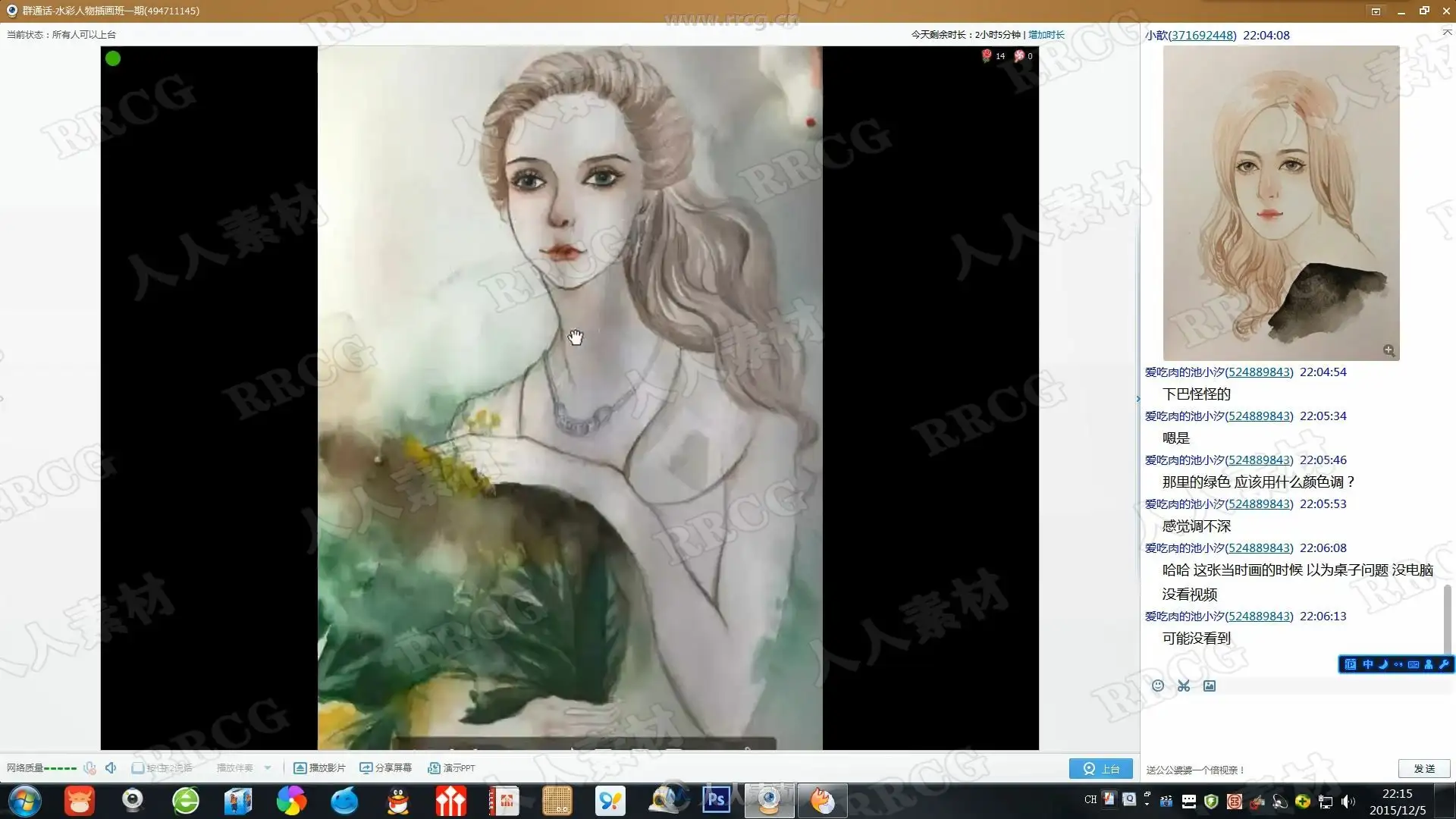Check the hold-F2-to-talk checkbox

coord(138,767)
